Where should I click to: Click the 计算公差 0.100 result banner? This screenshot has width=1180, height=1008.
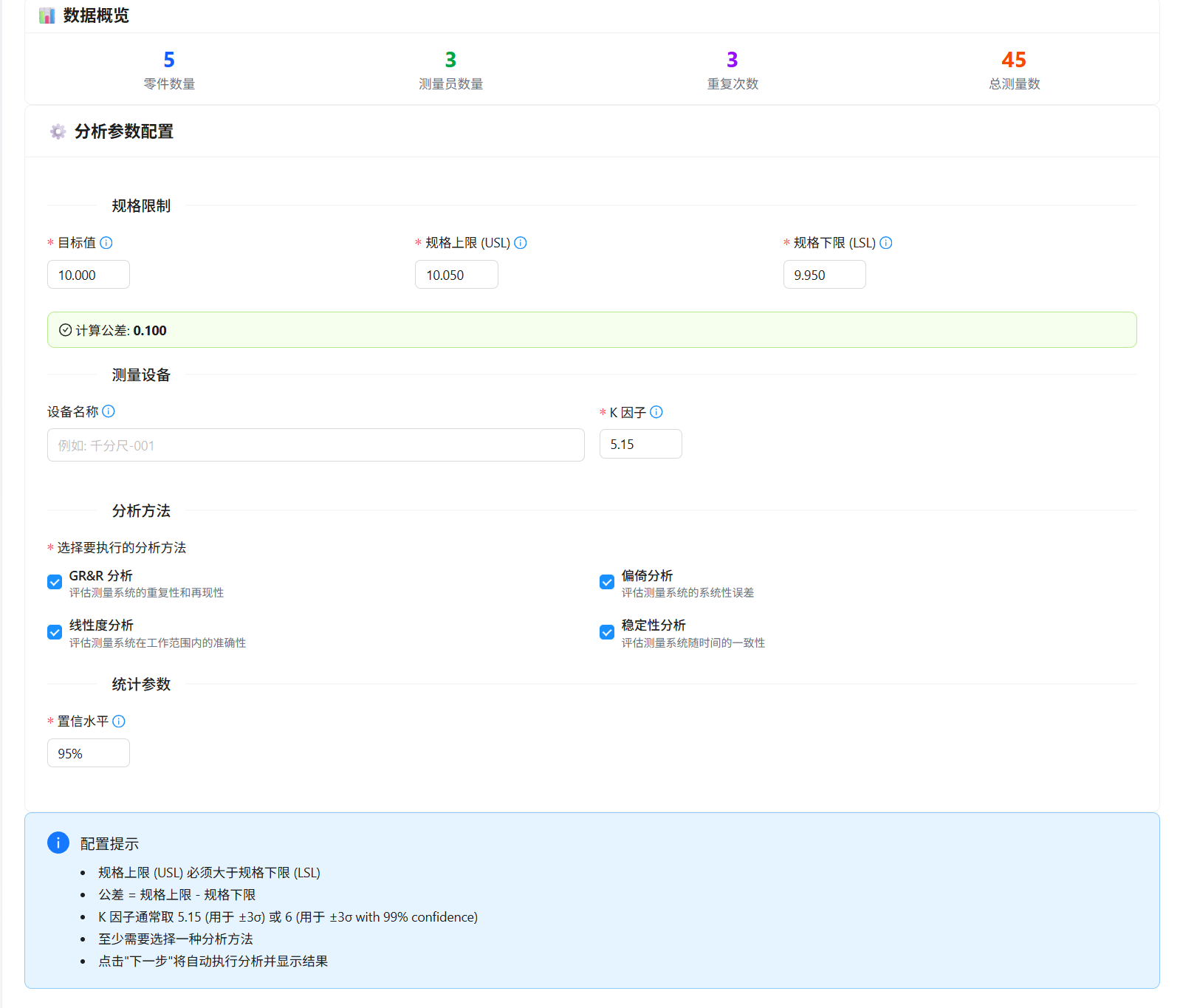coord(591,330)
